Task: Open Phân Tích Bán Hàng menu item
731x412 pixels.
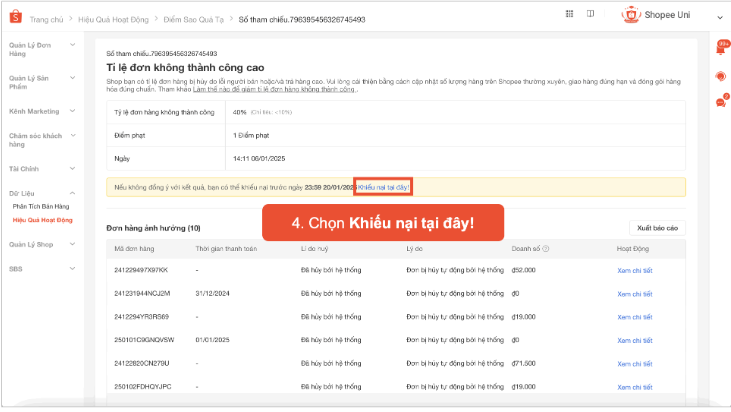Action: pos(41,206)
